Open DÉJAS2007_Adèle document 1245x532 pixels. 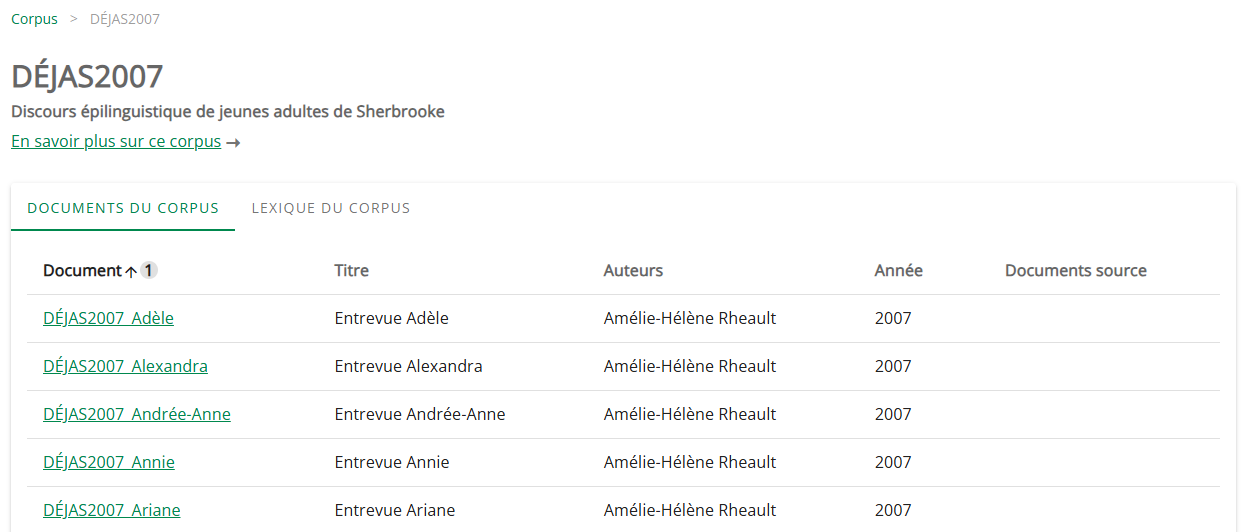108,318
